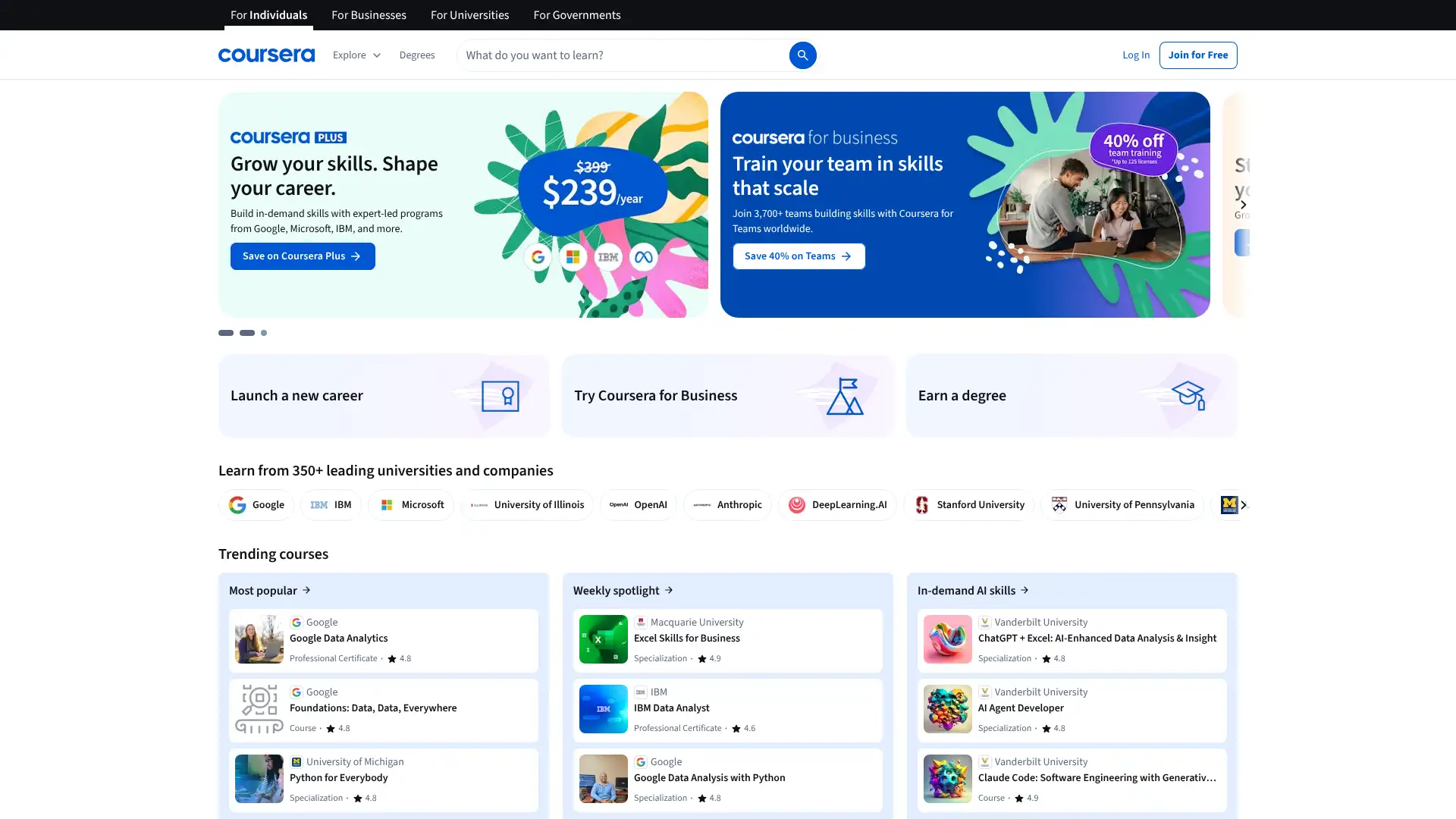Open IBM Data Analyst thumbnail
1456x819 pixels.
604,709
